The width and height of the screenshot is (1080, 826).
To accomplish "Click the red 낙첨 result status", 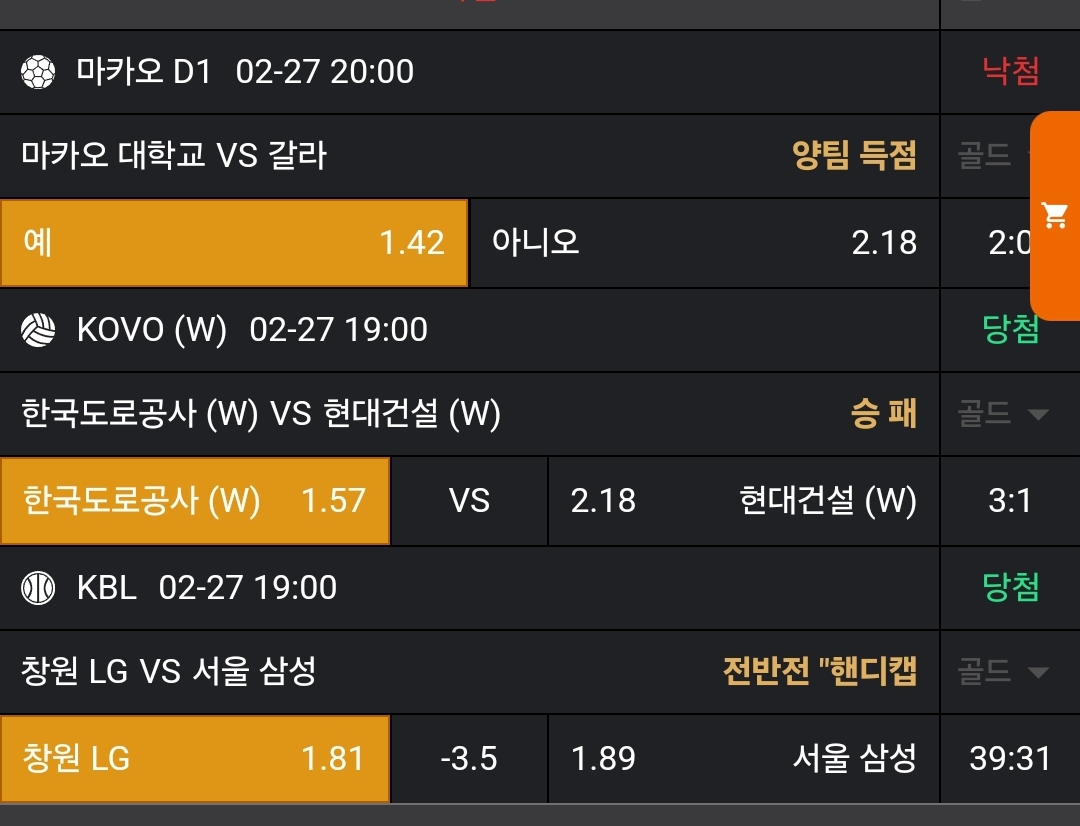I will coord(1010,72).
